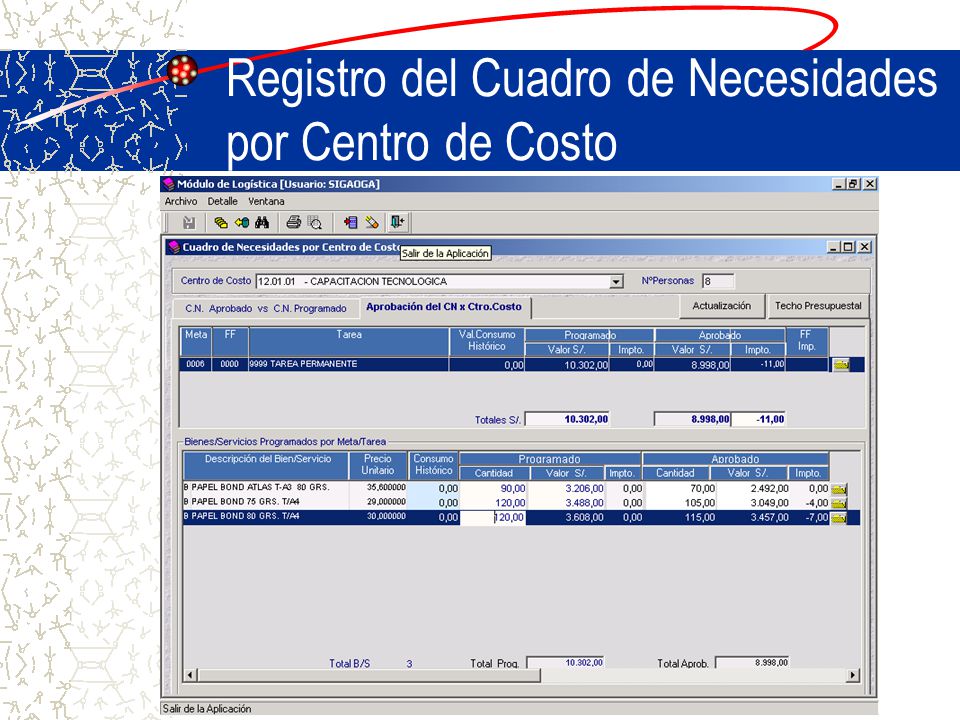
Task: Click unit price 29,000000 cell
Action: point(378,502)
